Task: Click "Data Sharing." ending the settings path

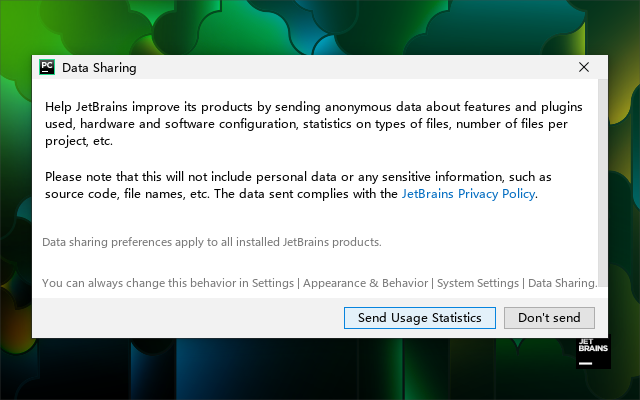Action: (x=562, y=283)
